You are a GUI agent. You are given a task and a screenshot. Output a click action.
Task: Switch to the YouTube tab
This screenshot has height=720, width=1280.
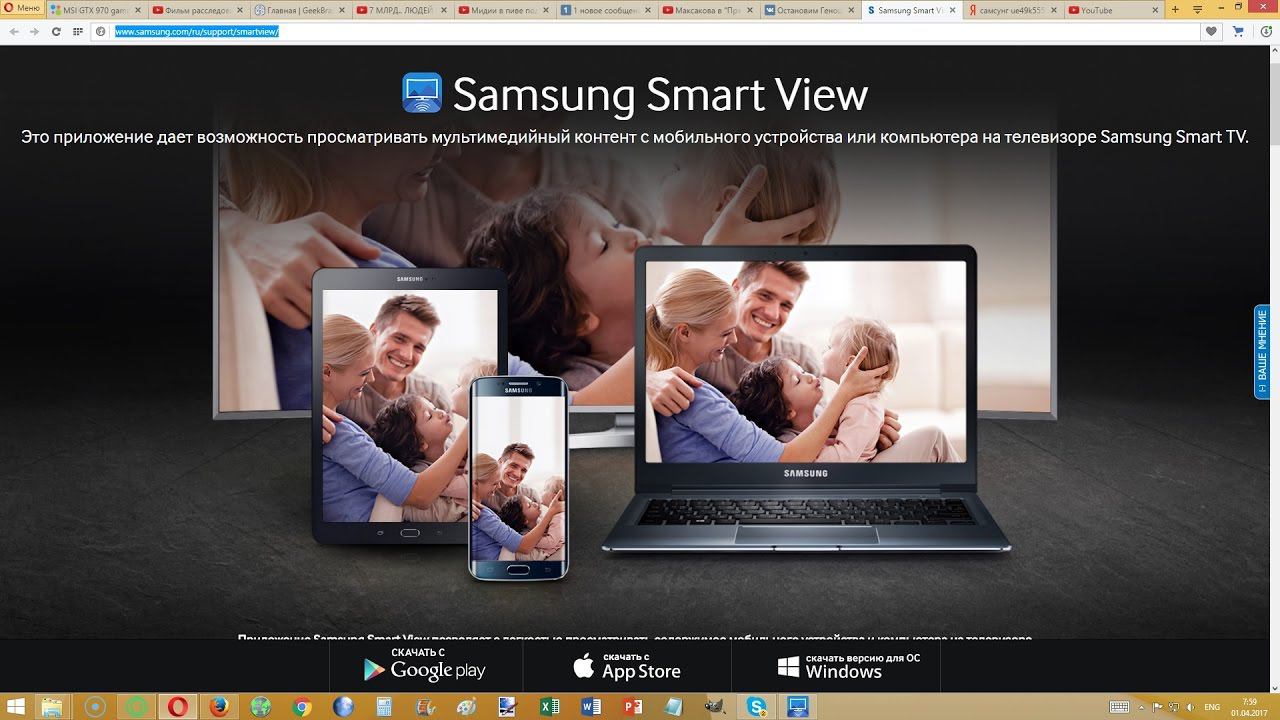1116,10
